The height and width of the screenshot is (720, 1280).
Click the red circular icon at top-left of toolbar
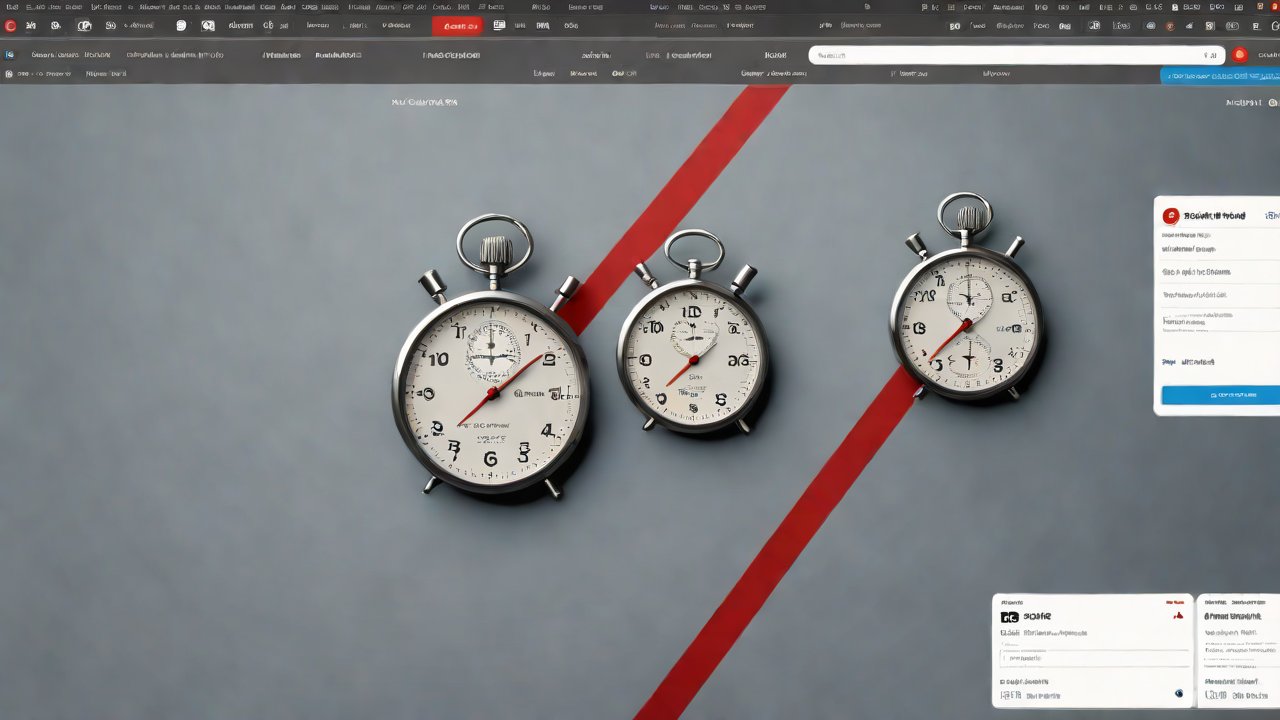click(11, 25)
